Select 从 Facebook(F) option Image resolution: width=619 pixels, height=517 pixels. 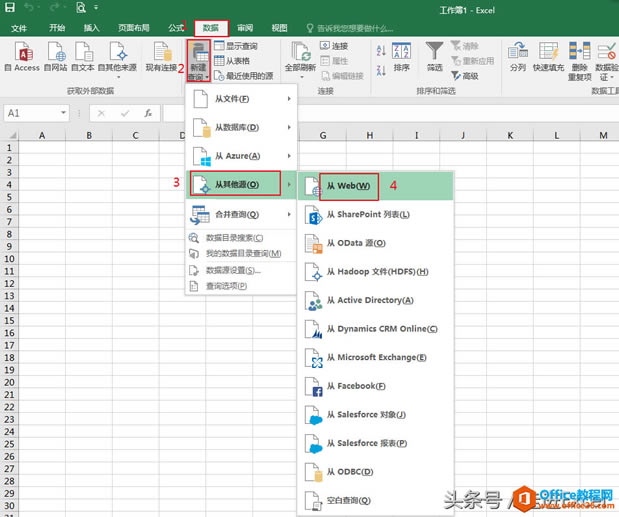375,386
